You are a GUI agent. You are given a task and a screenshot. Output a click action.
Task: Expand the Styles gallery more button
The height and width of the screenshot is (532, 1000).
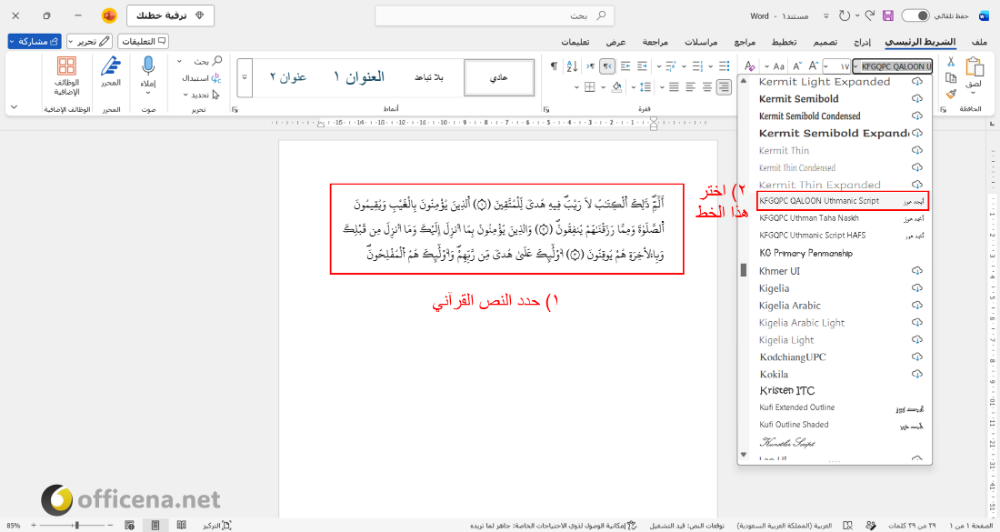pos(244,77)
